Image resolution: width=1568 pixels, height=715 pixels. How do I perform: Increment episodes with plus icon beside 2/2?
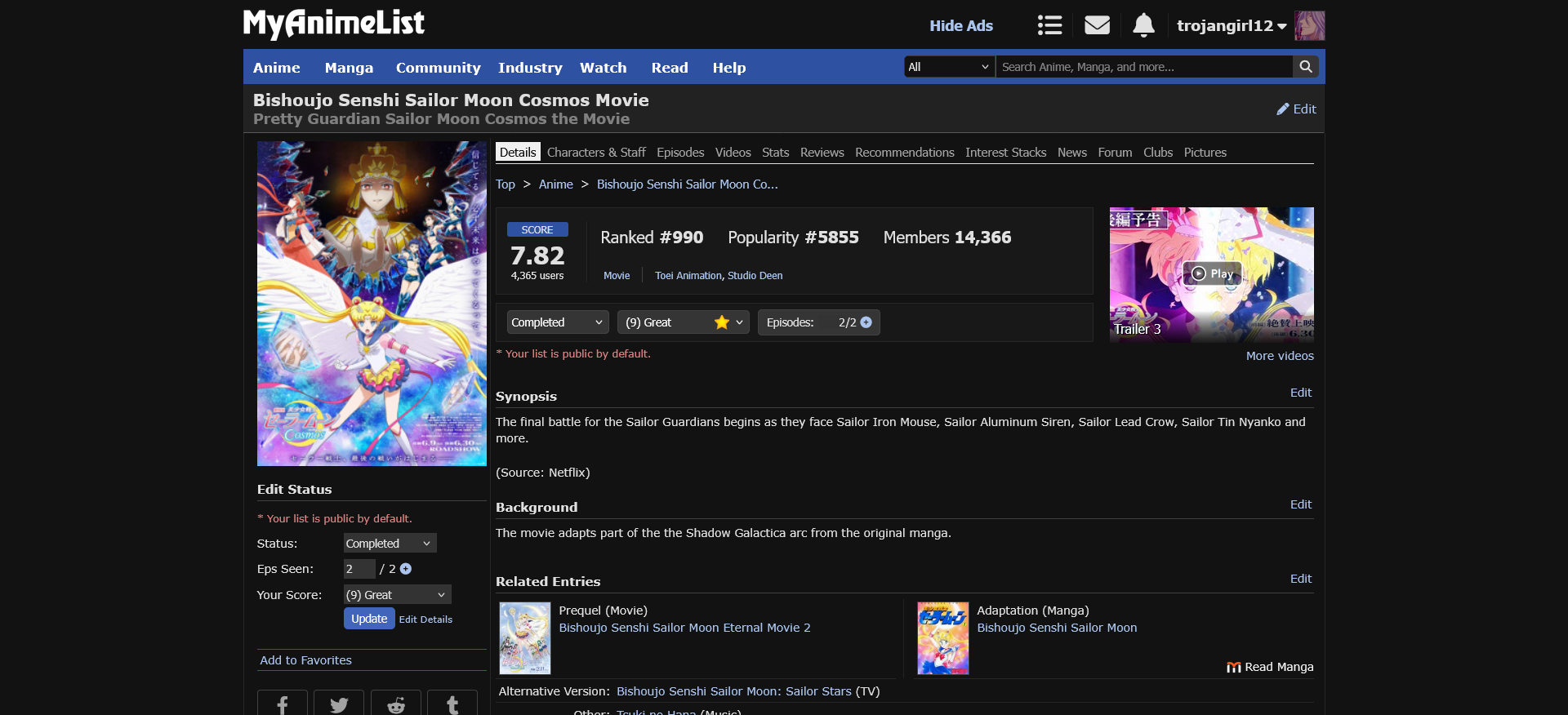tap(866, 322)
